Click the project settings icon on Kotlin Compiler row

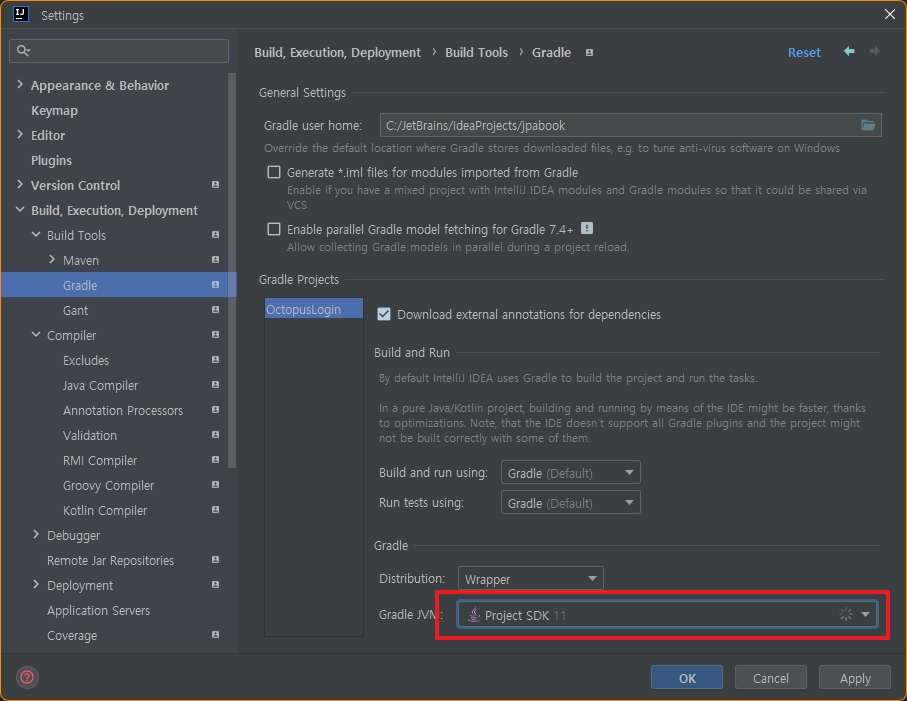click(x=215, y=510)
